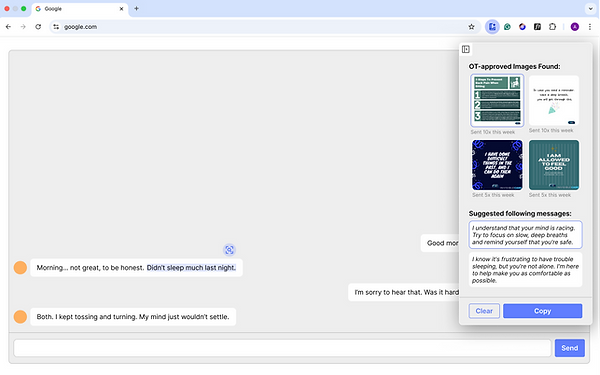Select the dark blue 'difficult things' thumbnail
Image resolution: width=600 pixels, height=375 pixels.
497,165
